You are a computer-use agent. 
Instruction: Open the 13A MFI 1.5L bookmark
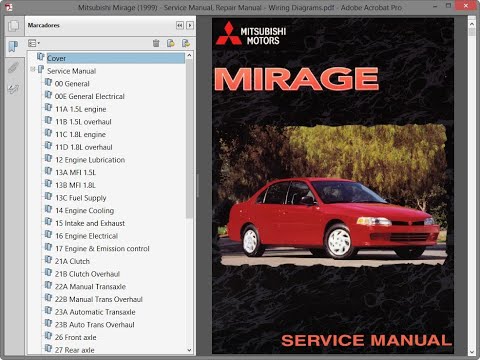(x=76, y=172)
